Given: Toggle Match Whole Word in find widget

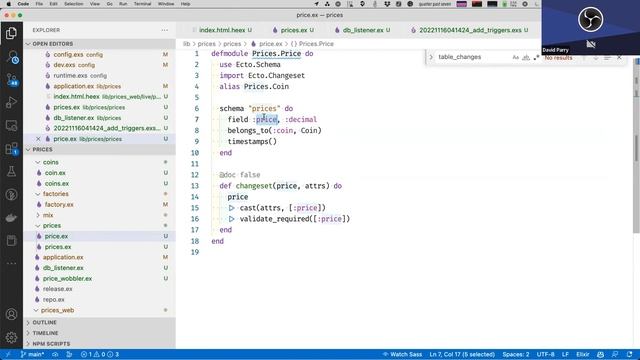Looking at the screenshot, I should (x=526, y=58).
